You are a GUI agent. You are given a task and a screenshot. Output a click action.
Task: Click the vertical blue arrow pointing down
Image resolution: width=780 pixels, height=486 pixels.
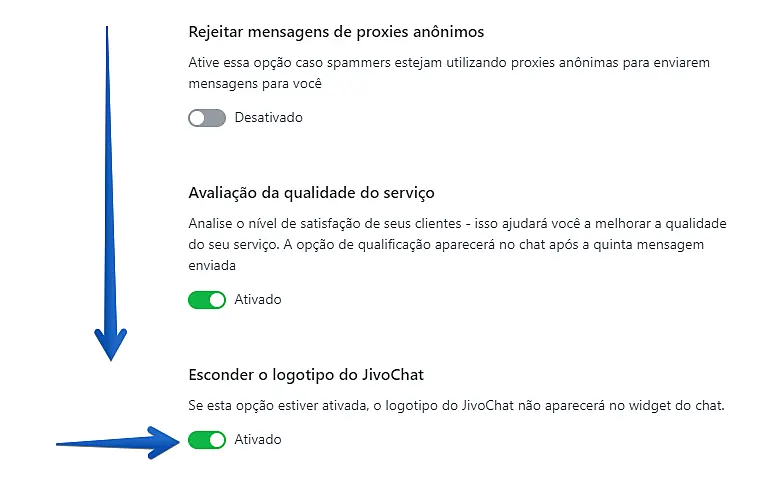[110, 200]
